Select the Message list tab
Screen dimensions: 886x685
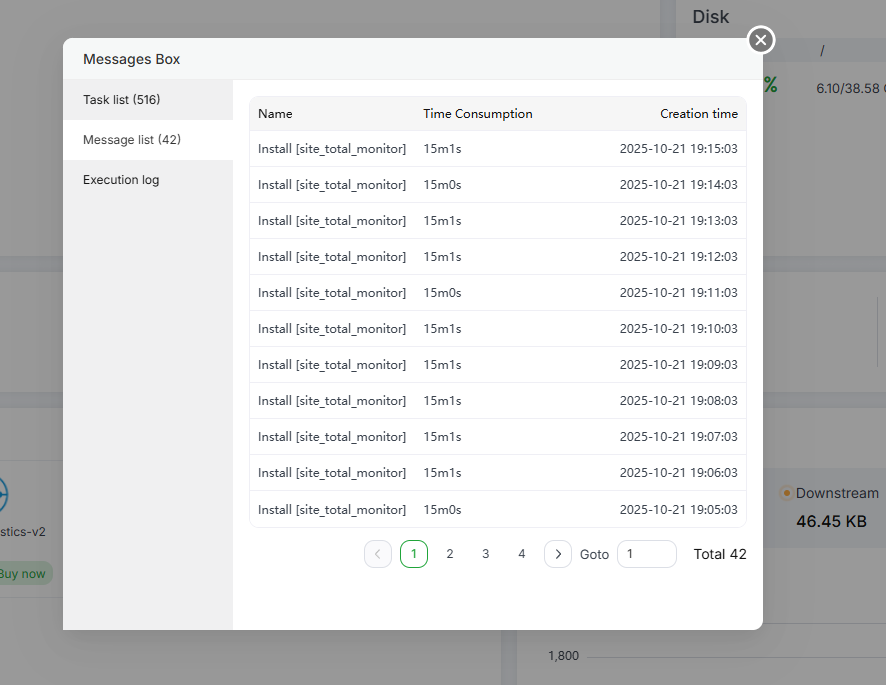pos(132,140)
